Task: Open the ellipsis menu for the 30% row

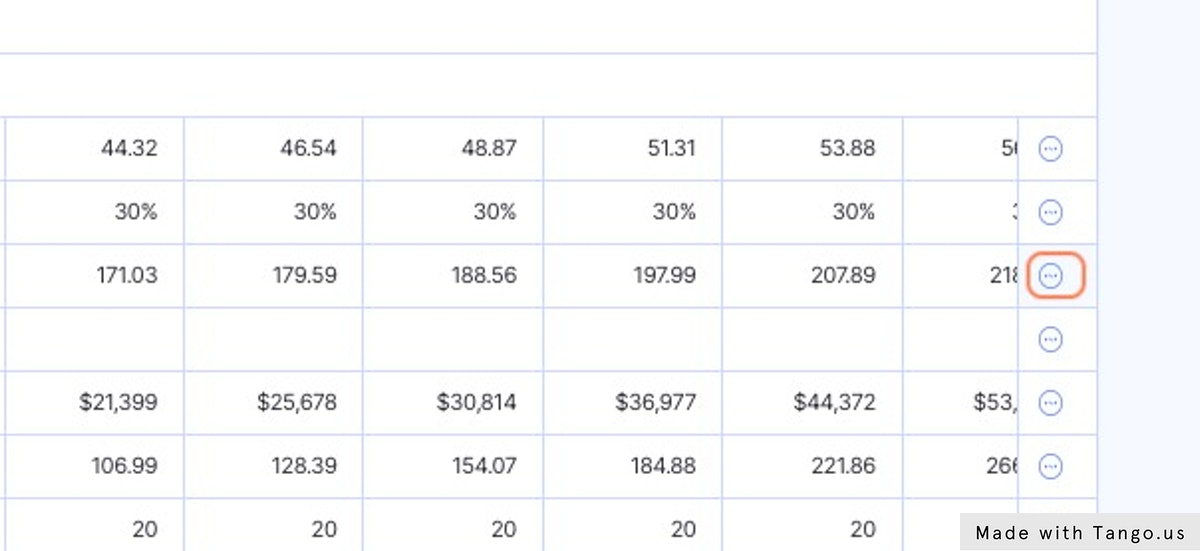Action: [1050, 212]
